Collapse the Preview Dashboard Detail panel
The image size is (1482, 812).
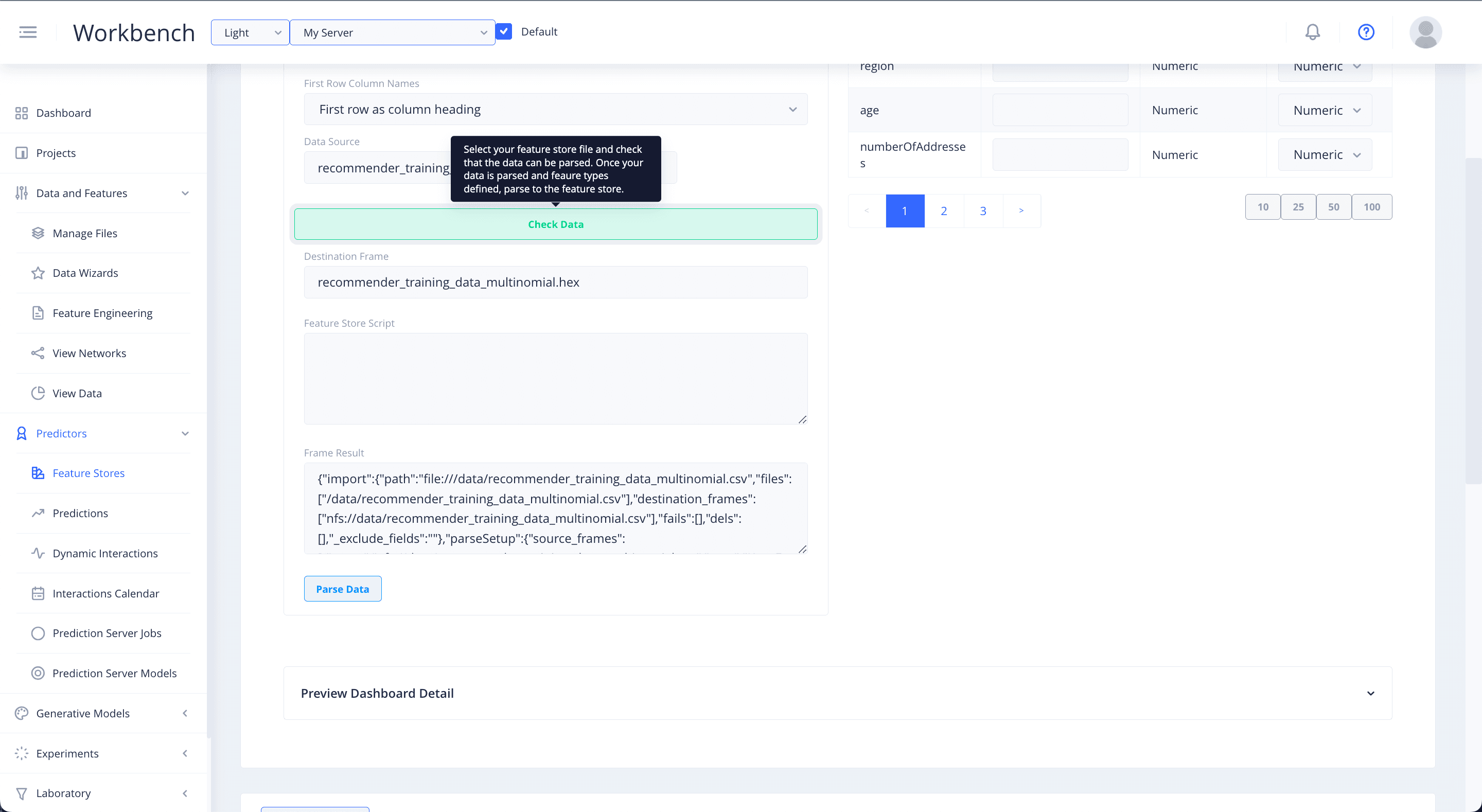(1371, 693)
